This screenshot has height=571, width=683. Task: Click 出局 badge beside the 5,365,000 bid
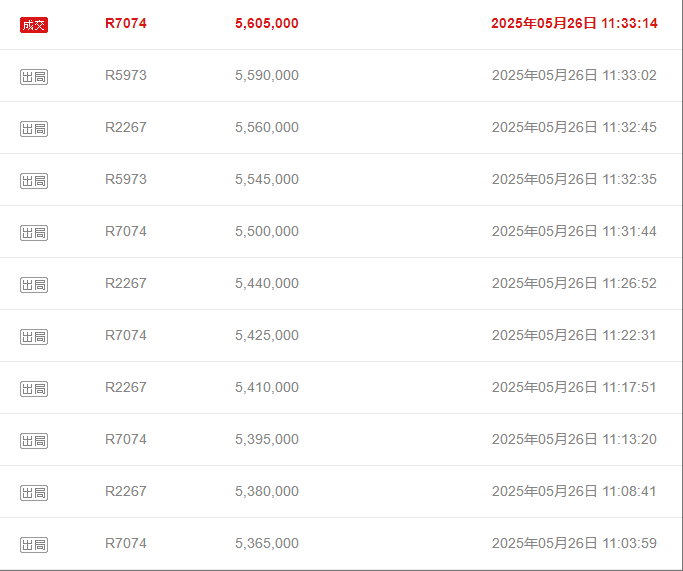click(34, 545)
